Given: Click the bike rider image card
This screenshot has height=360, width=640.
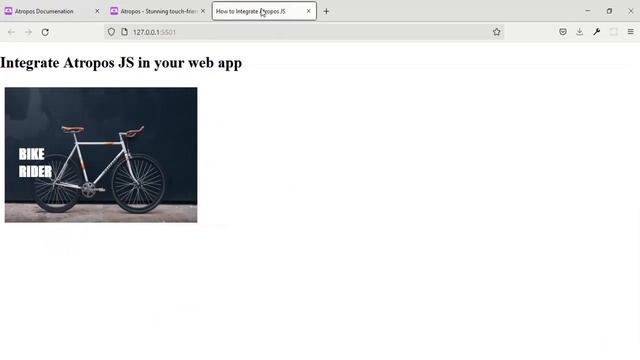Looking at the screenshot, I should [101, 155].
